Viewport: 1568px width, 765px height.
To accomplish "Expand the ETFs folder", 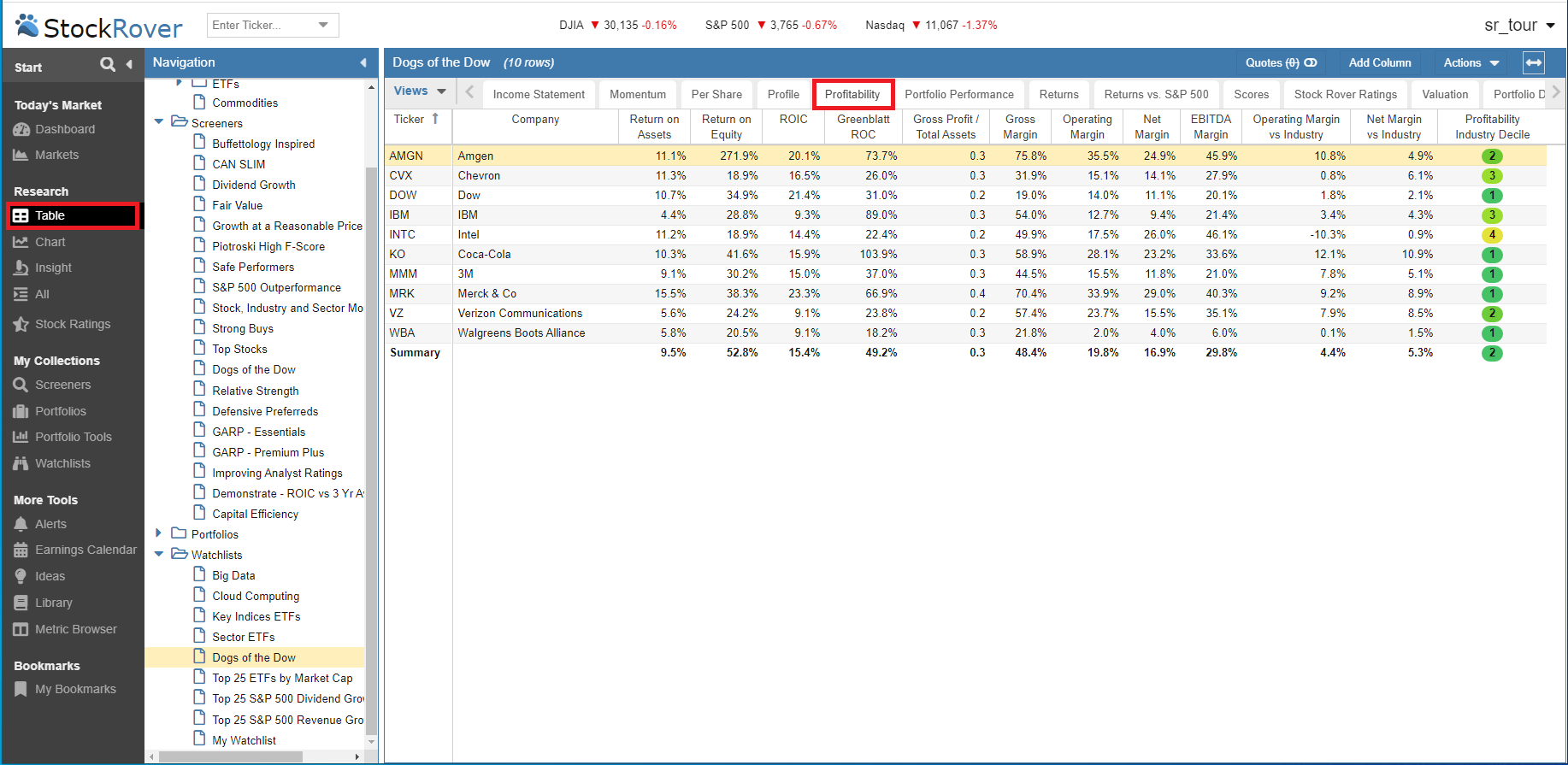I will [x=179, y=83].
